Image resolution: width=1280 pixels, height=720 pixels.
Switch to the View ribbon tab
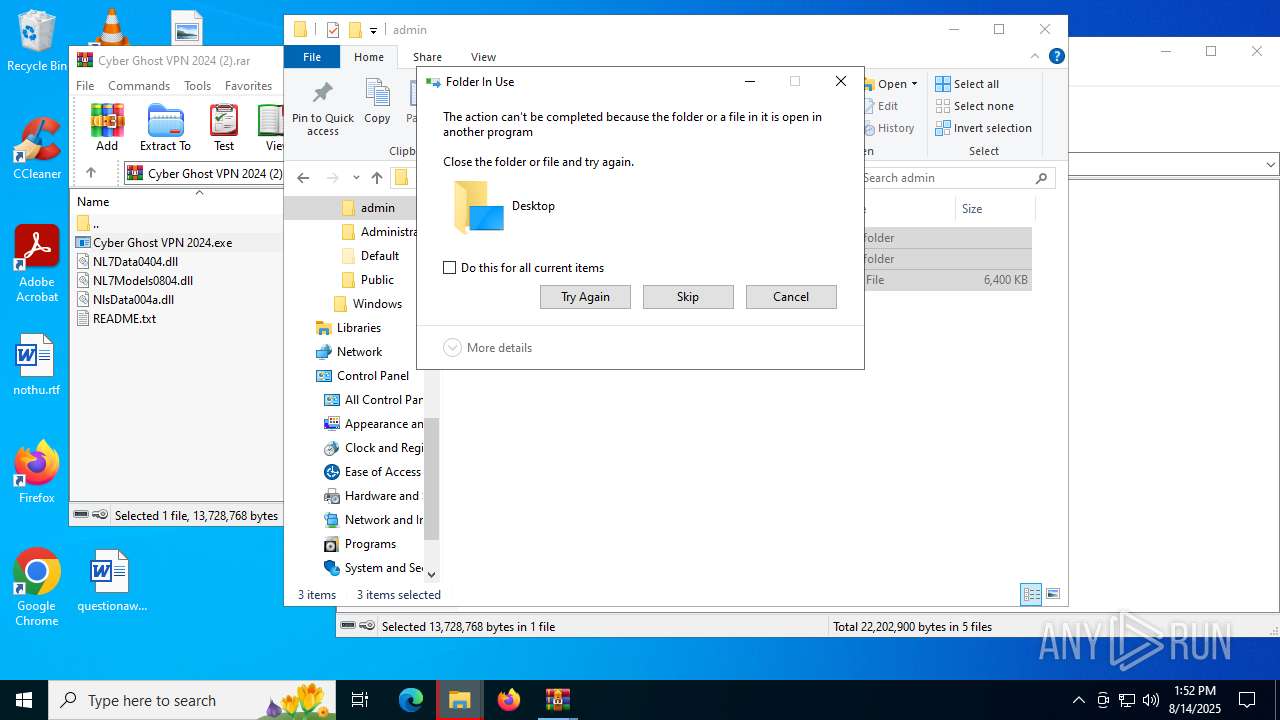[x=483, y=57]
